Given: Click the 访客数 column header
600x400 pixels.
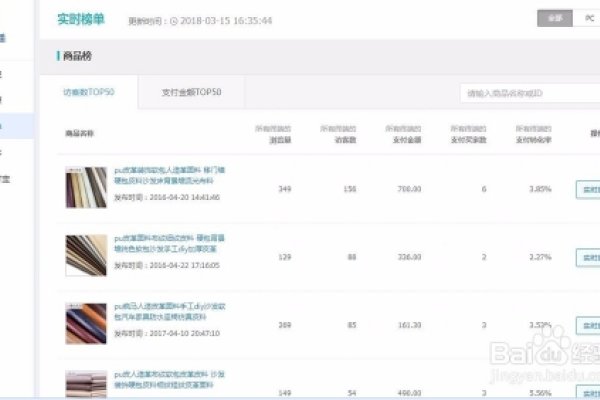Looking at the screenshot, I should 346,140.
